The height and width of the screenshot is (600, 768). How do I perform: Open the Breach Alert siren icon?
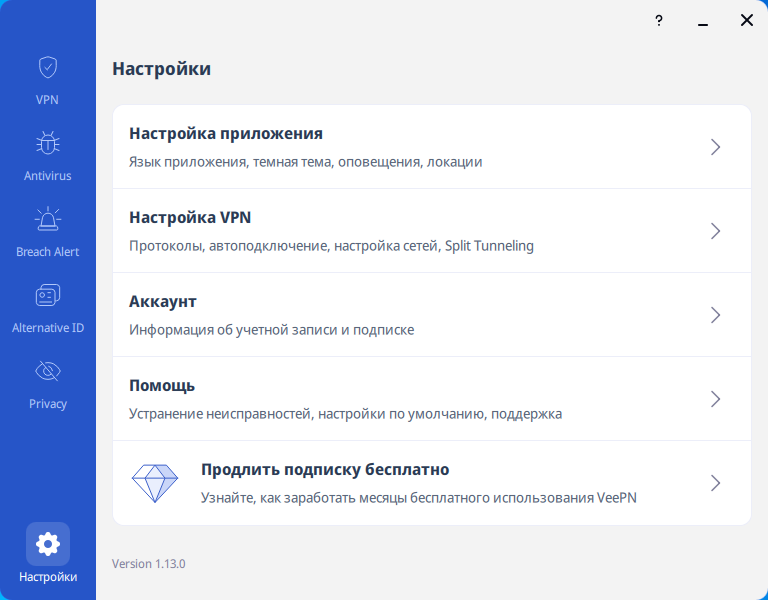47,220
